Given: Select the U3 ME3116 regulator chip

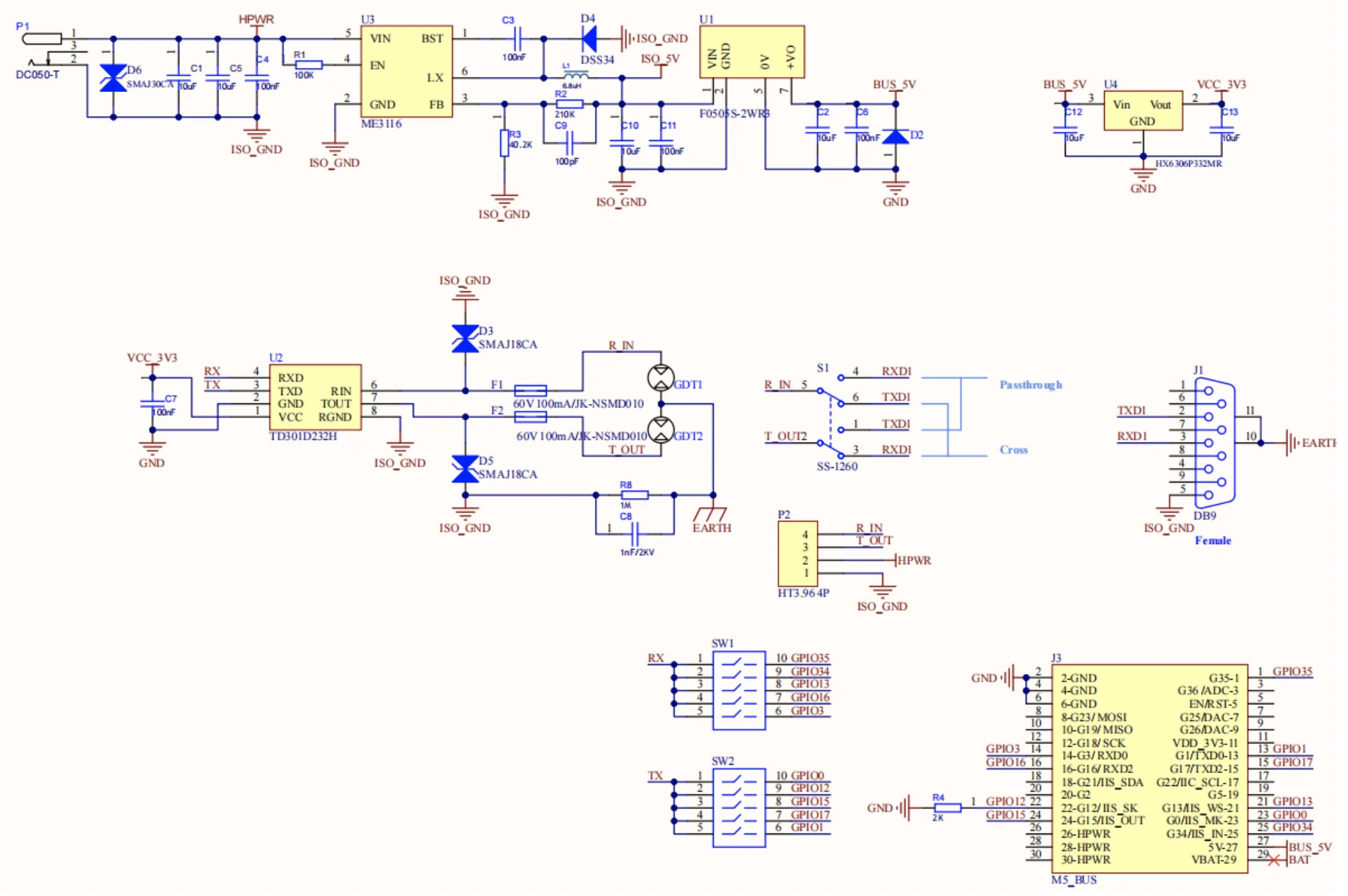Looking at the screenshot, I should 406,71.
